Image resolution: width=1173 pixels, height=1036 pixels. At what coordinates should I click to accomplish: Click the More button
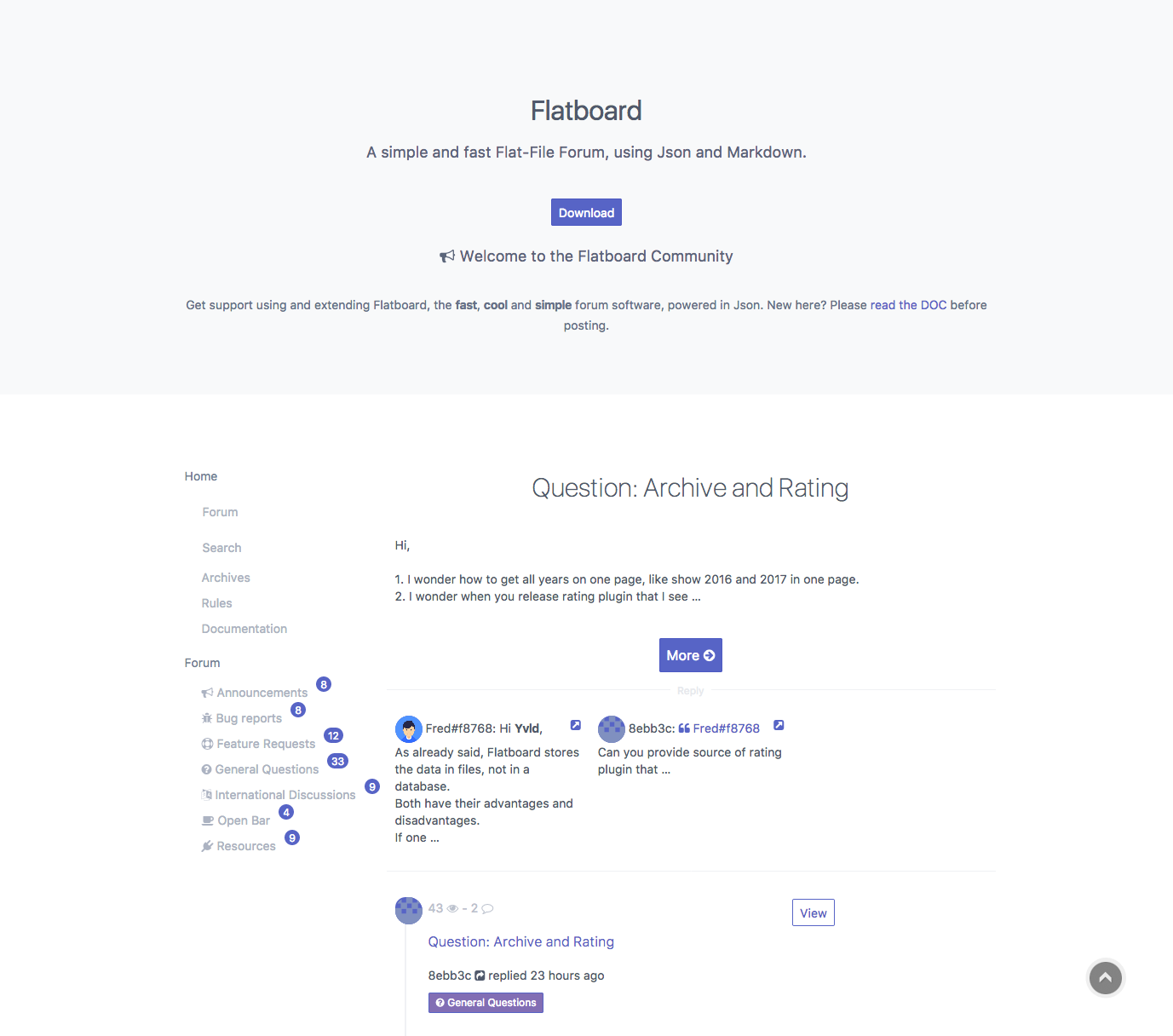tap(691, 655)
